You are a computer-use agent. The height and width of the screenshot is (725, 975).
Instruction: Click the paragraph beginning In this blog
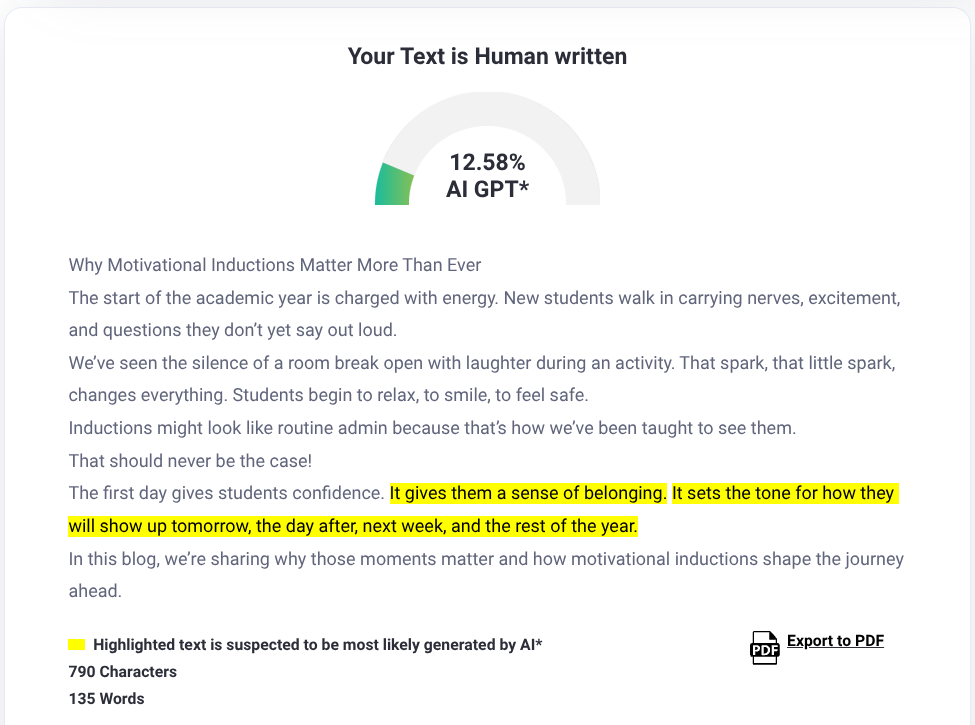[x=486, y=559]
